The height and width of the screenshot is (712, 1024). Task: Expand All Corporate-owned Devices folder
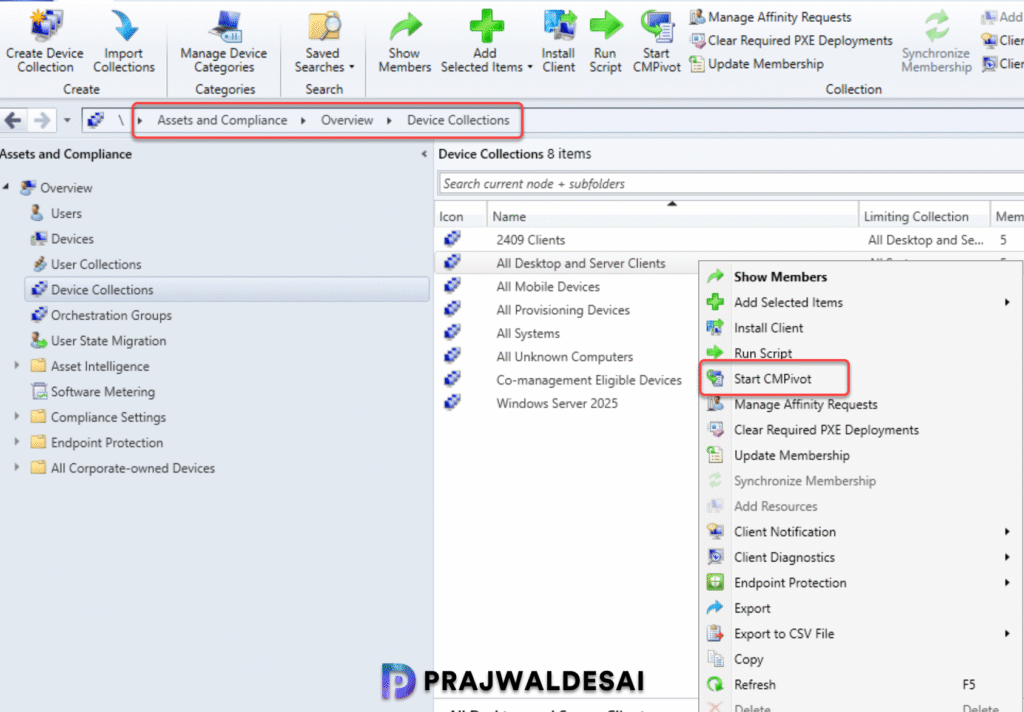[17, 468]
